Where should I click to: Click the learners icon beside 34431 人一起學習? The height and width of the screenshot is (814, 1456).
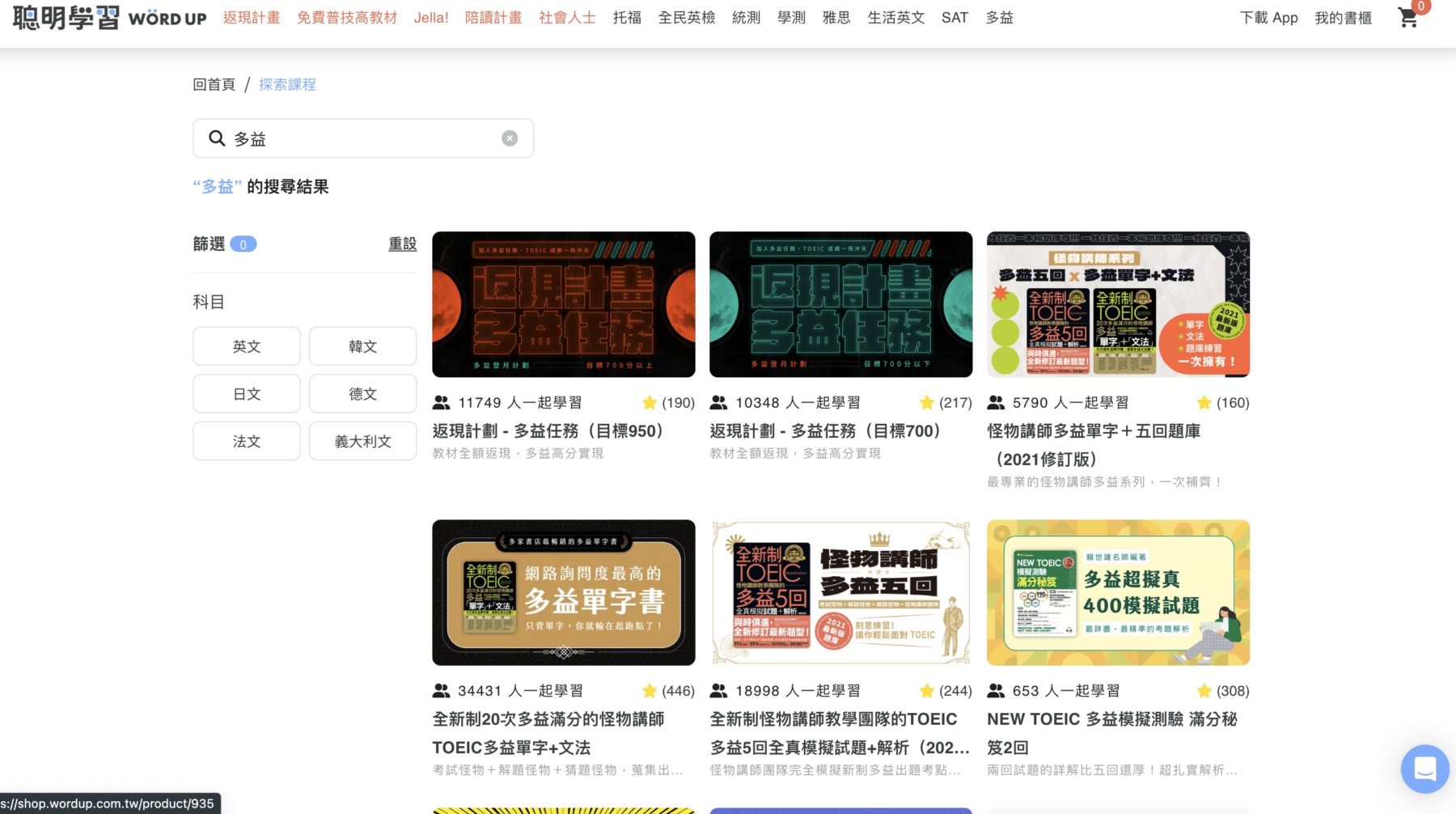click(441, 690)
